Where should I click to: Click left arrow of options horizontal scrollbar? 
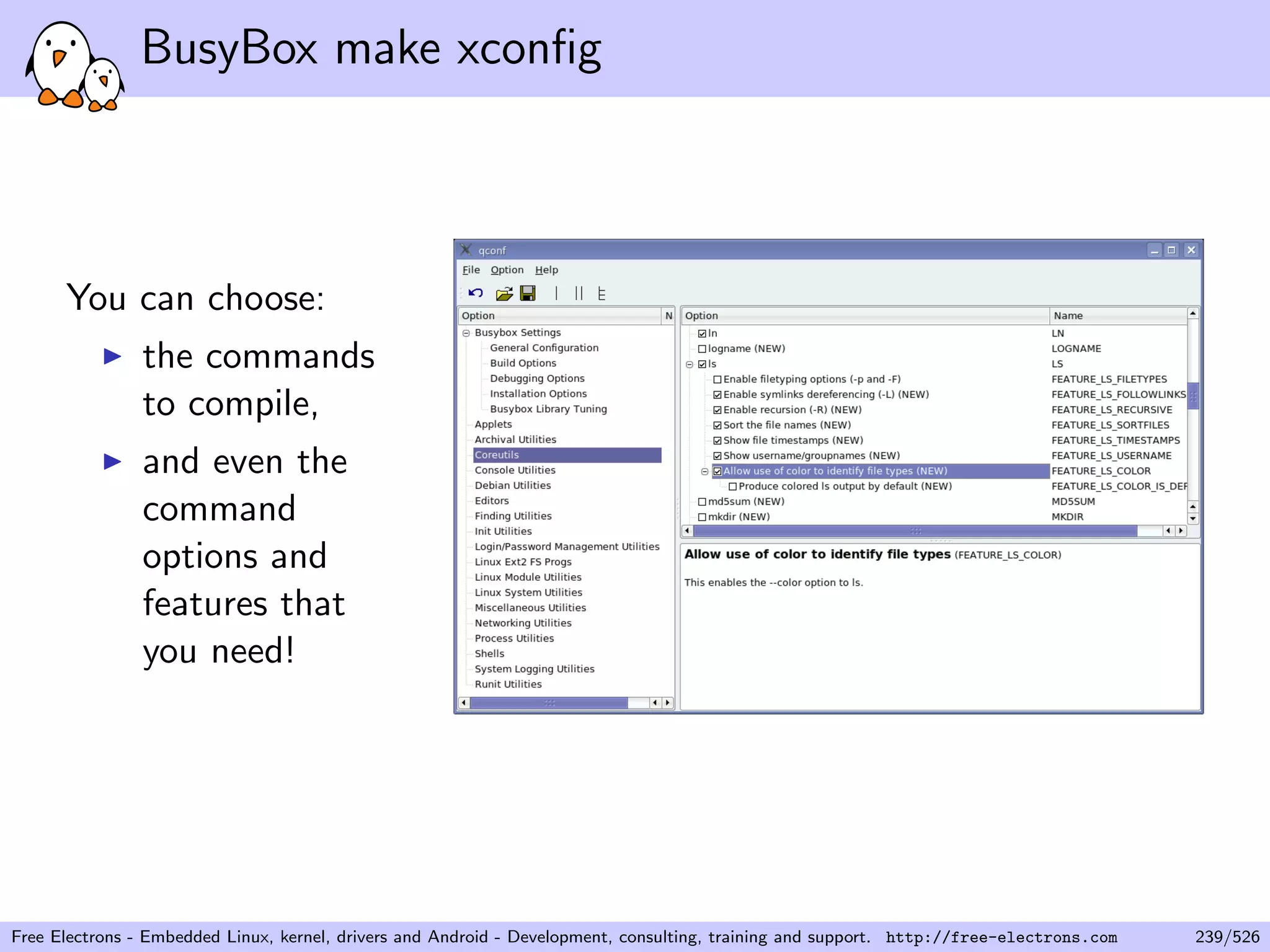[687, 531]
